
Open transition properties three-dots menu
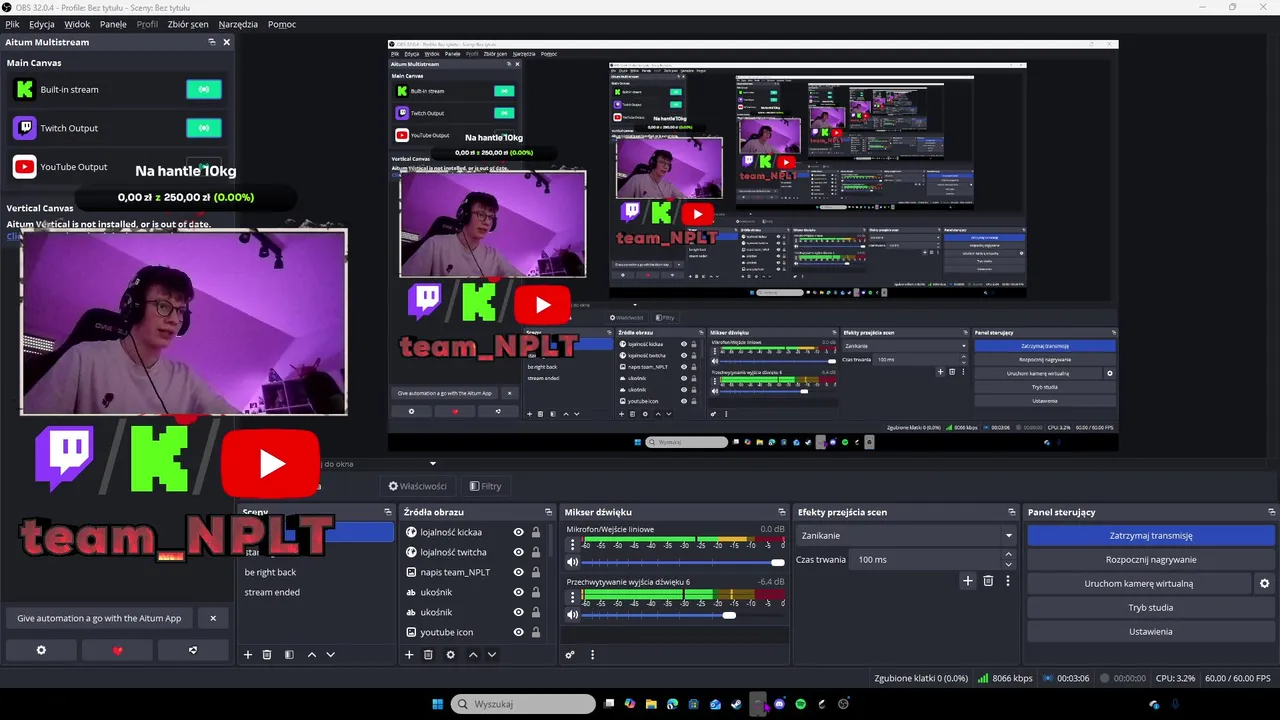(1008, 581)
